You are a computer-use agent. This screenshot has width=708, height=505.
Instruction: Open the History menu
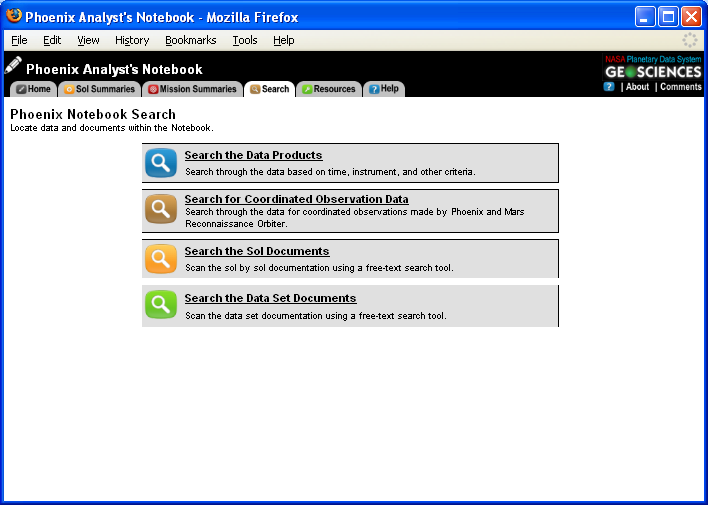click(x=132, y=40)
